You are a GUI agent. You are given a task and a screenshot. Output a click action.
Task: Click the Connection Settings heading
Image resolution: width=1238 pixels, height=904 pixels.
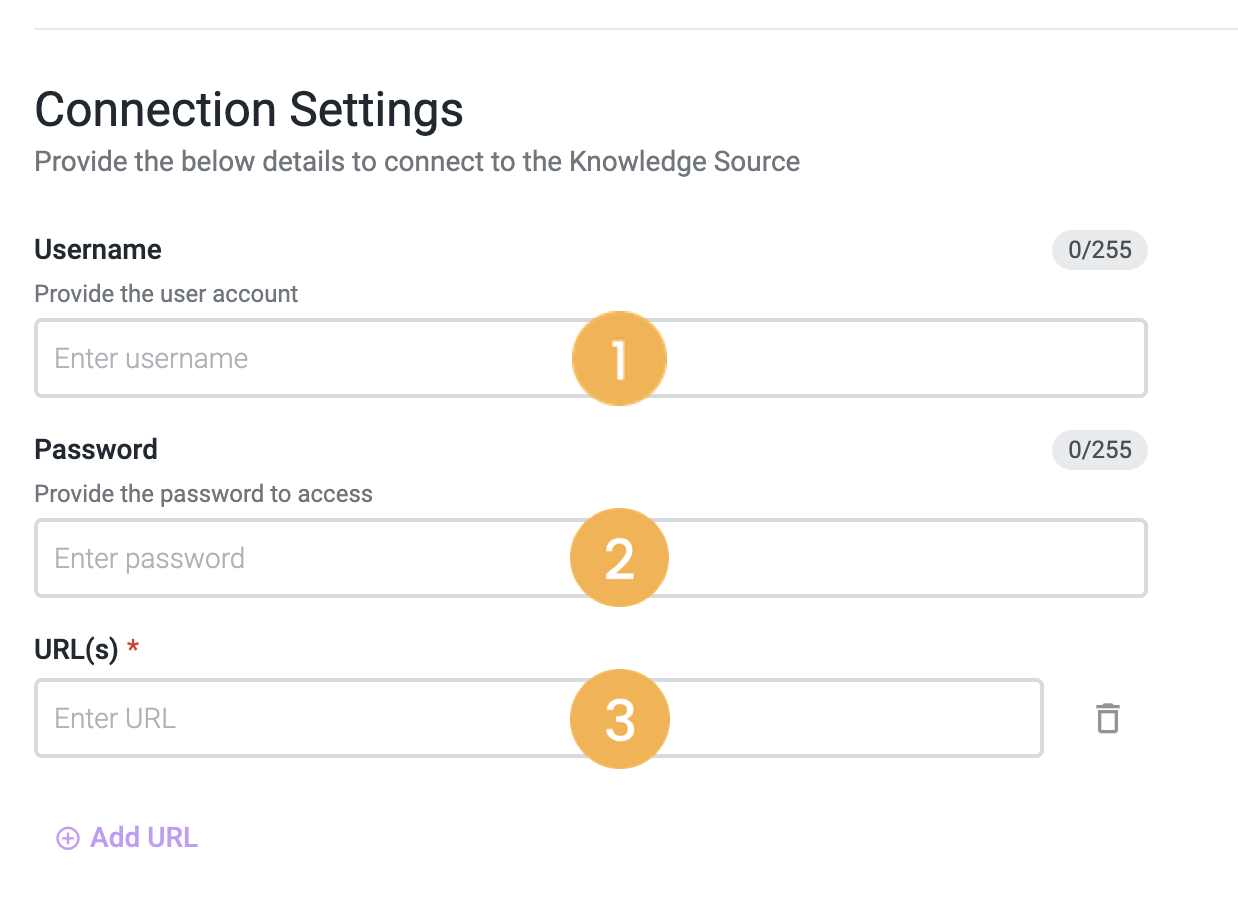click(249, 110)
